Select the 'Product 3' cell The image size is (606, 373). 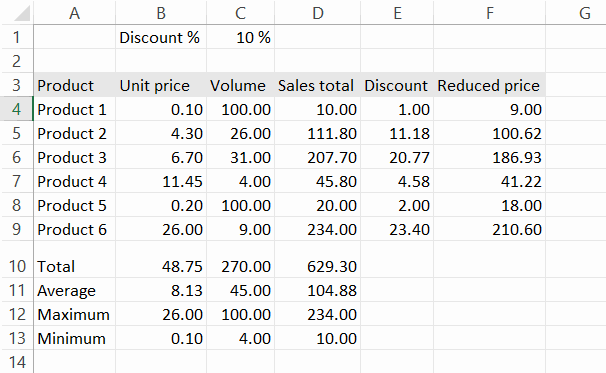[x=74, y=157]
